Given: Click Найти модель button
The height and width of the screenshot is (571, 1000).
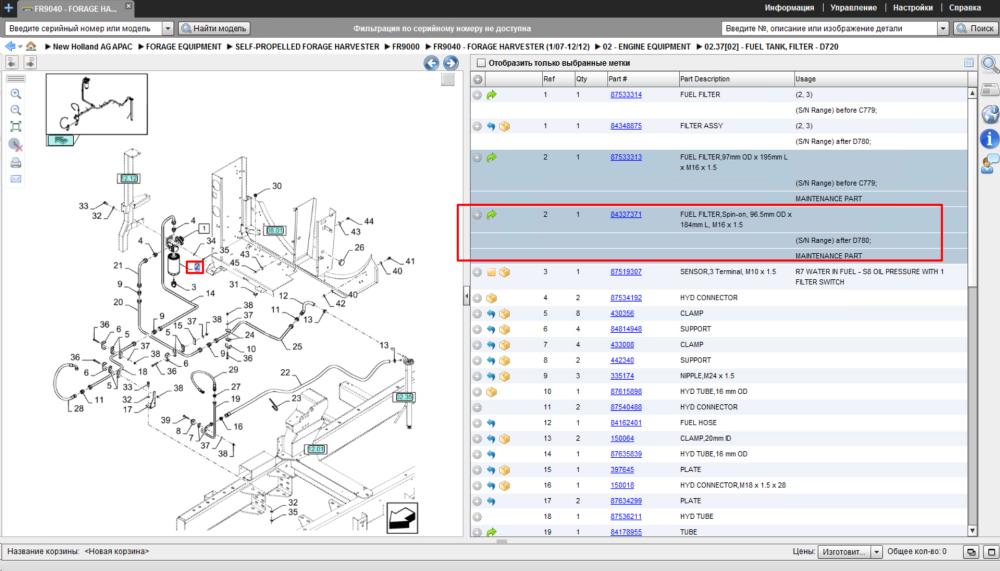Looking at the screenshot, I should click(214, 28).
